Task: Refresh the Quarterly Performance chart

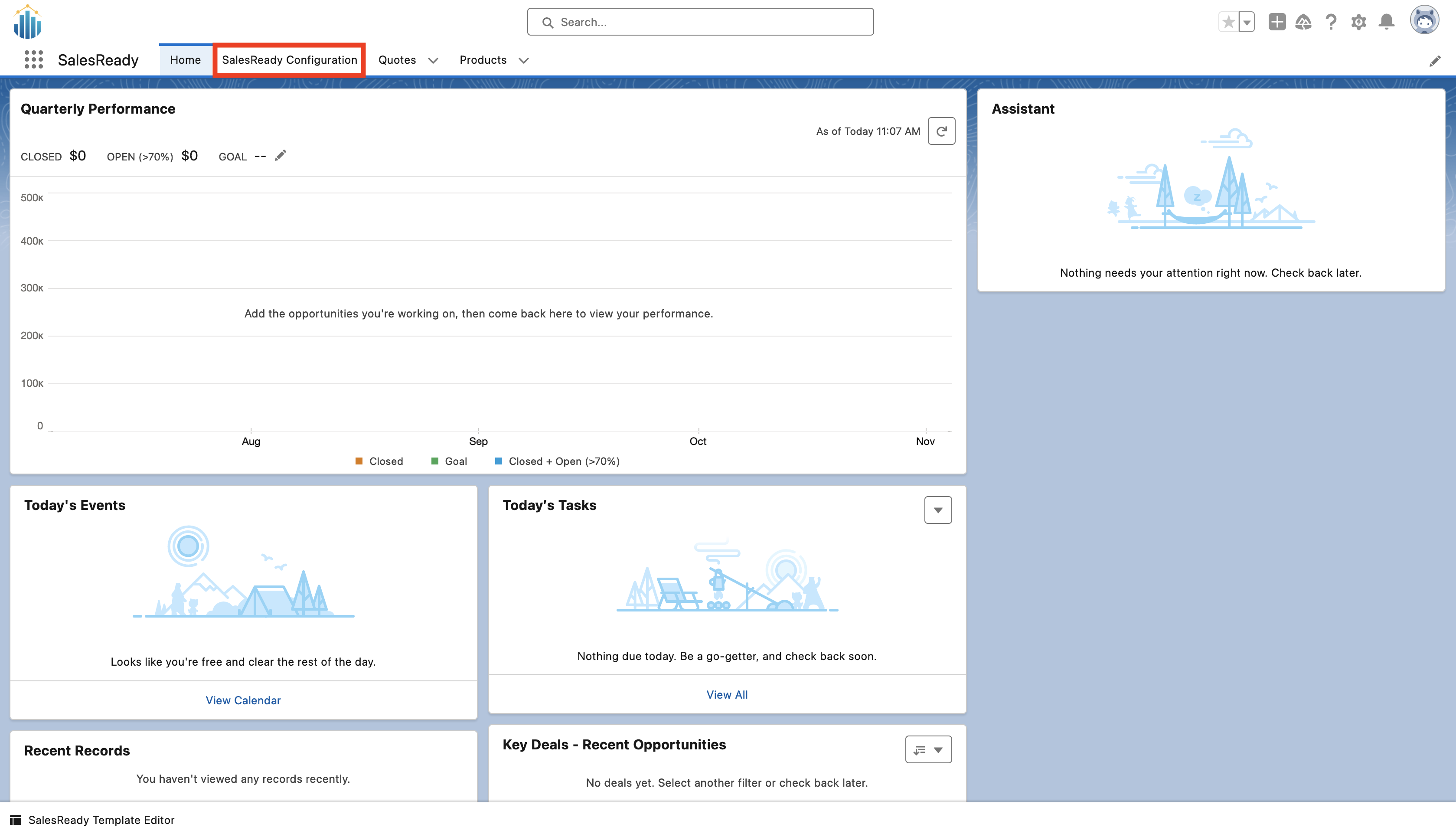Action: (x=941, y=131)
